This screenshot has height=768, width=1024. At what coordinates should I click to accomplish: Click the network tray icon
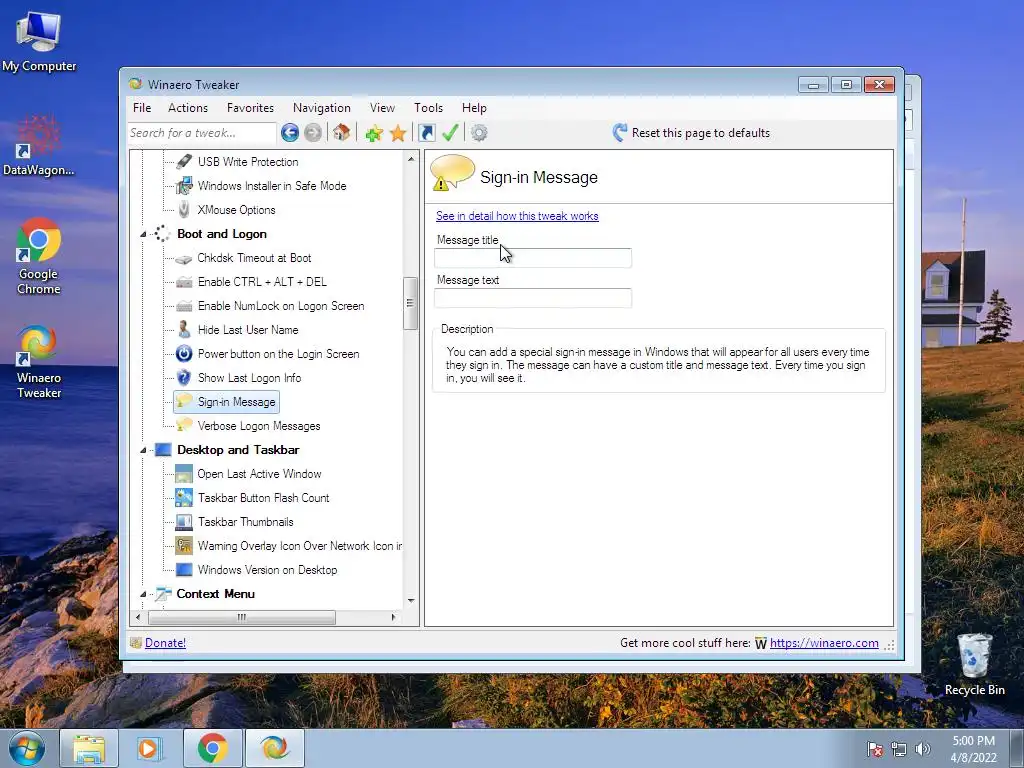click(x=899, y=749)
